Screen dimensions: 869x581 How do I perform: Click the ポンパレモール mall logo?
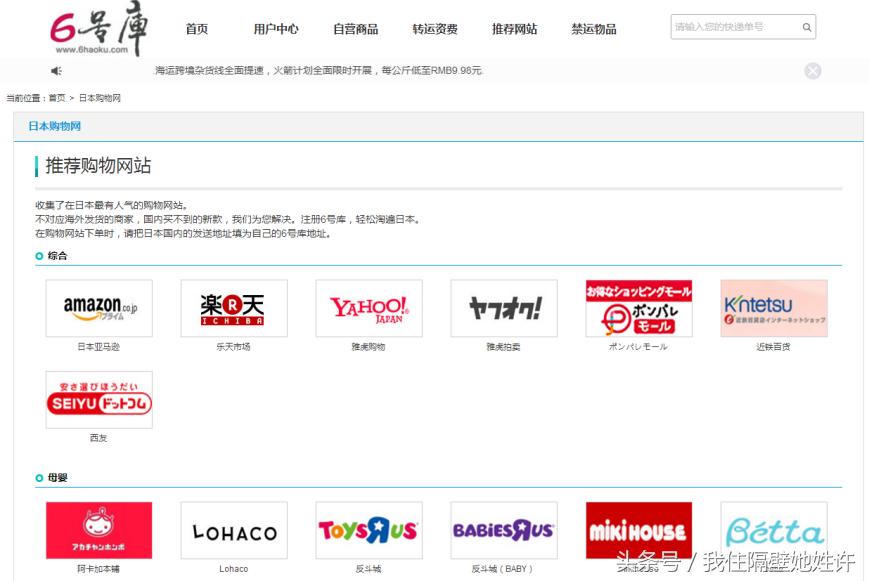pyautogui.click(x=639, y=308)
